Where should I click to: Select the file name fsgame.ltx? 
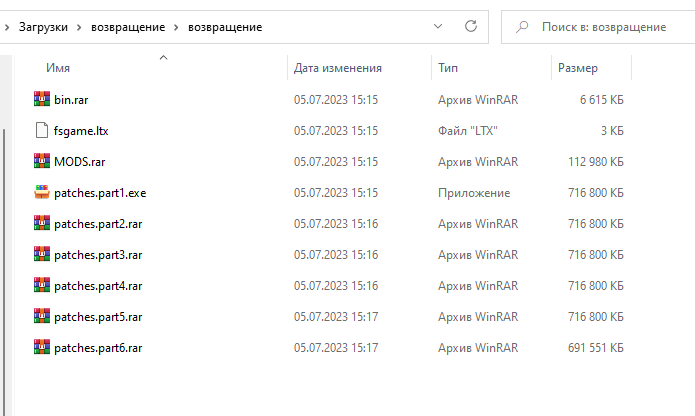pos(81,131)
